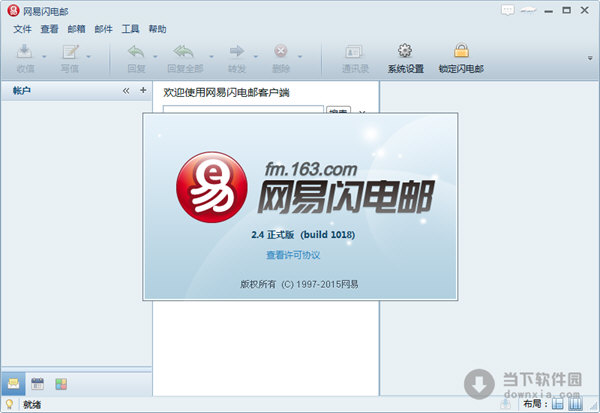This screenshot has width=600, height=413.
Task: Click the 转发 forward icon
Action: (x=237, y=51)
